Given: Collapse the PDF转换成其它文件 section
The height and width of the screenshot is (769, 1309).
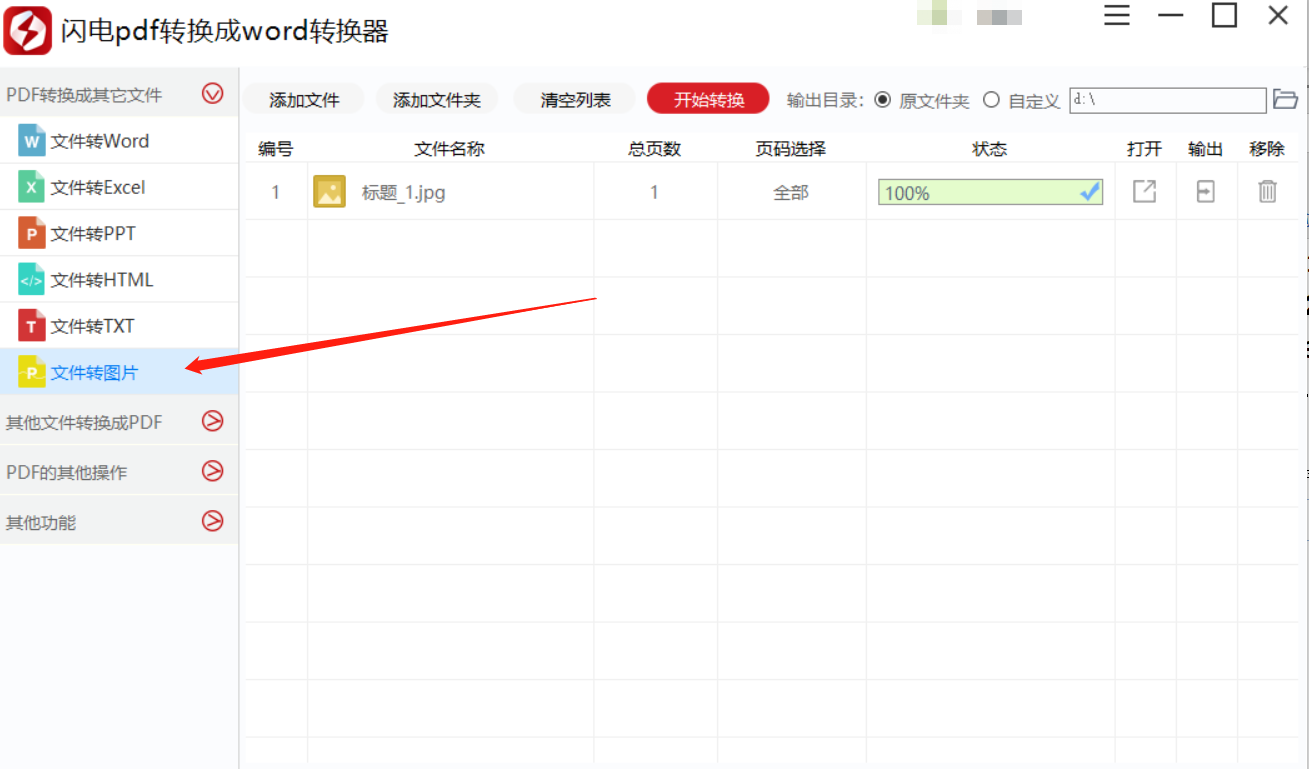Looking at the screenshot, I should click(212, 94).
